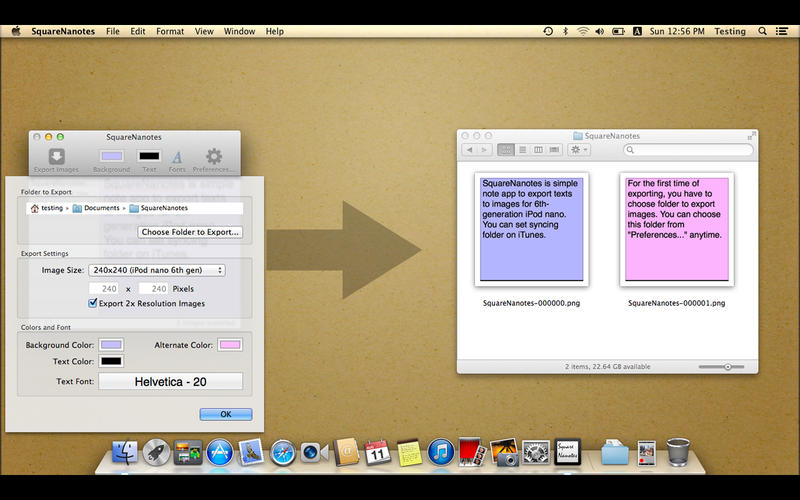This screenshot has height=500, width=800.
Task: Open the Edit menu
Action: pyautogui.click(x=138, y=31)
